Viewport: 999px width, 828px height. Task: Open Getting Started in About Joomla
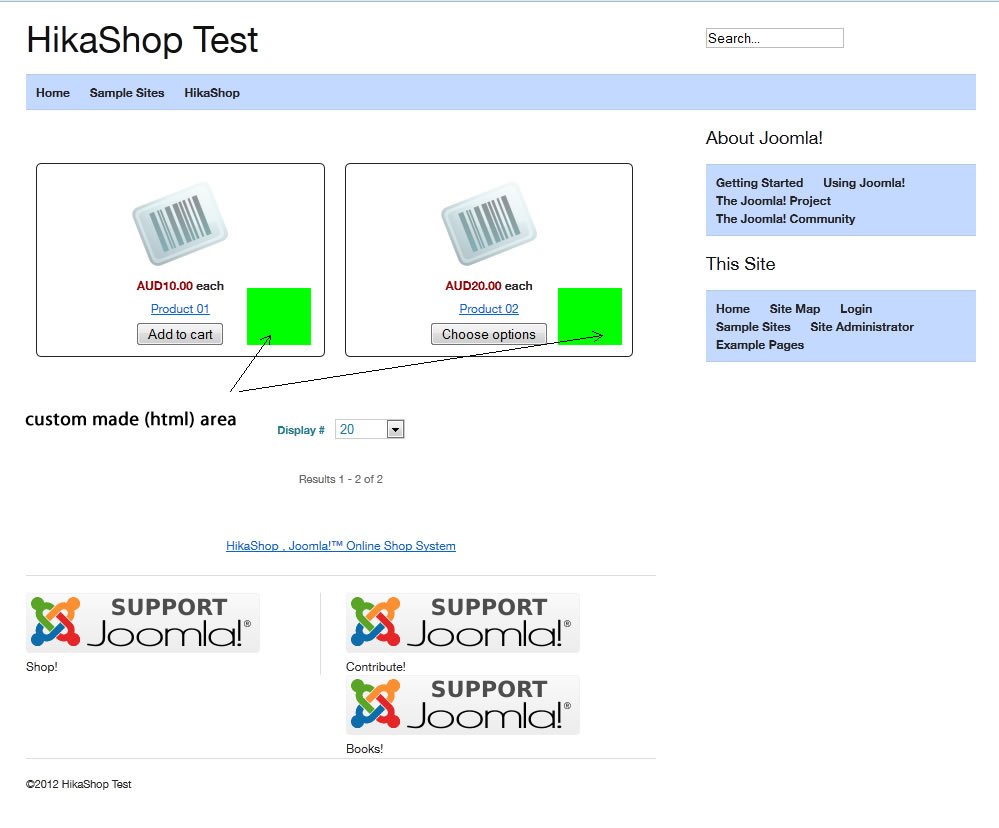pos(759,183)
